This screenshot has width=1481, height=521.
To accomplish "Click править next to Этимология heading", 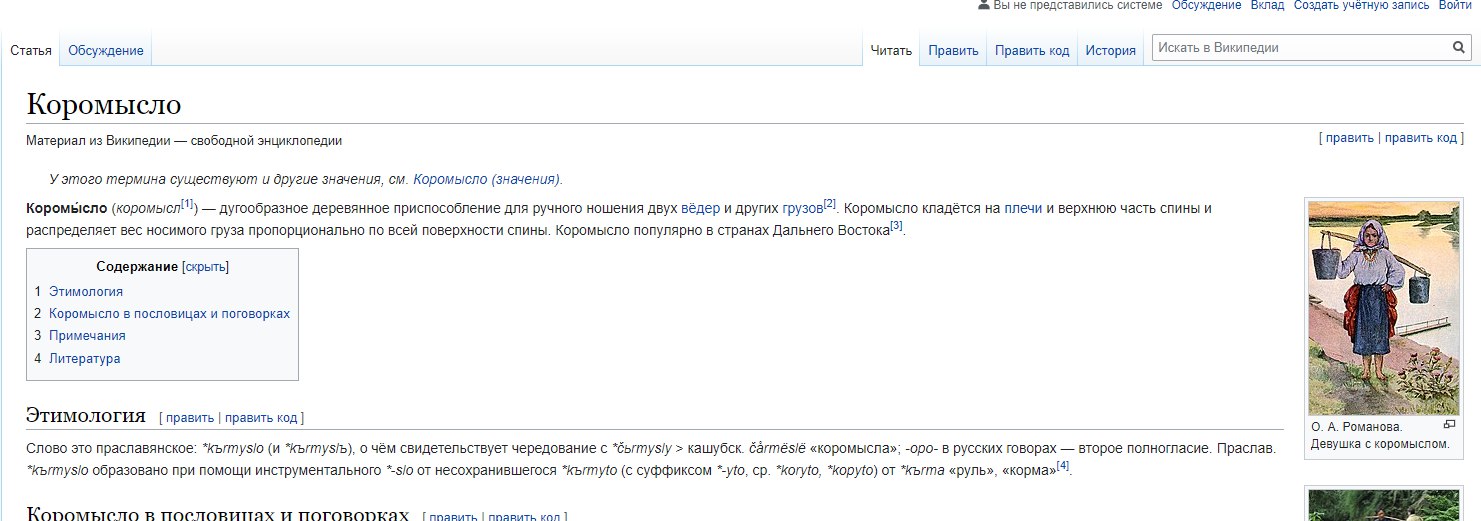I will coord(190,418).
